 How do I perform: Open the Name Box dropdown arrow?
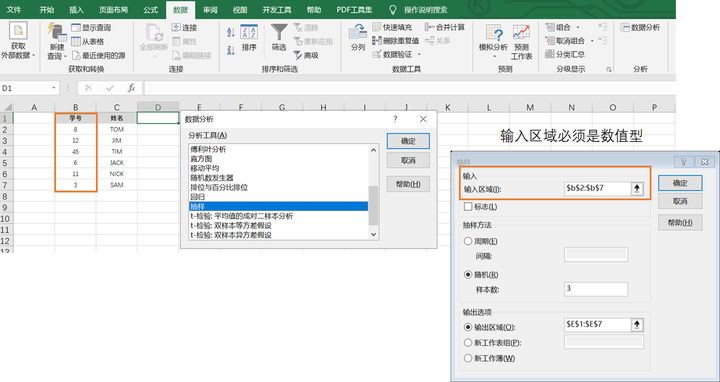pos(54,88)
